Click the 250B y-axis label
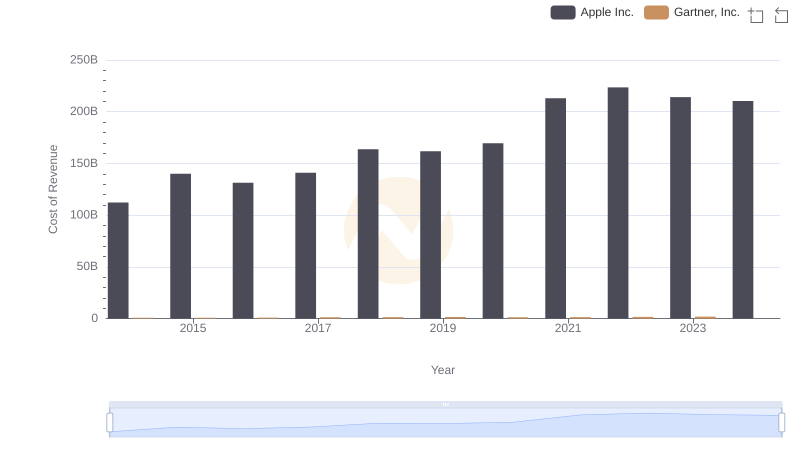 click(x=84, y=60)
